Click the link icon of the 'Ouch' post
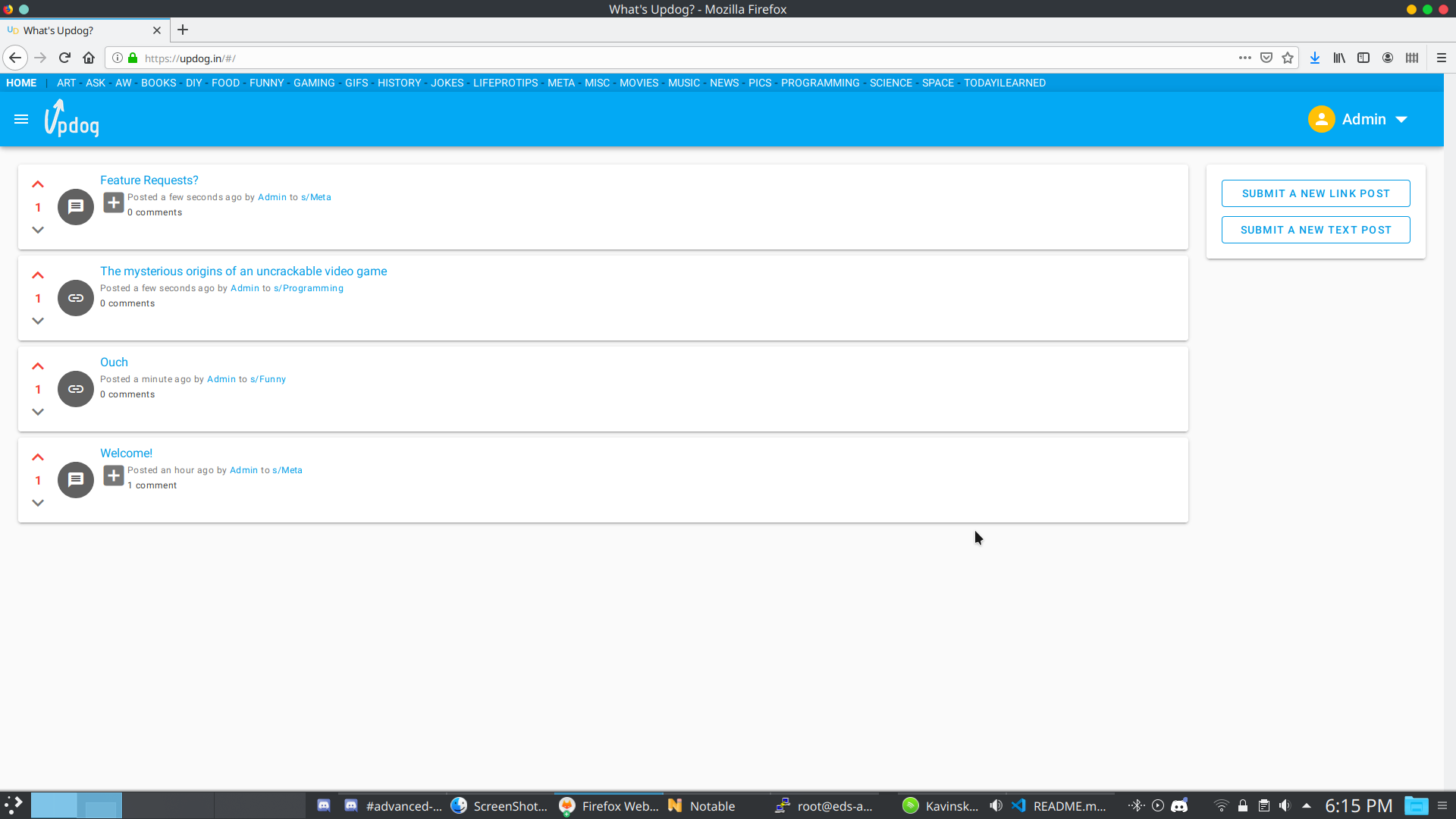 point(76,389)
